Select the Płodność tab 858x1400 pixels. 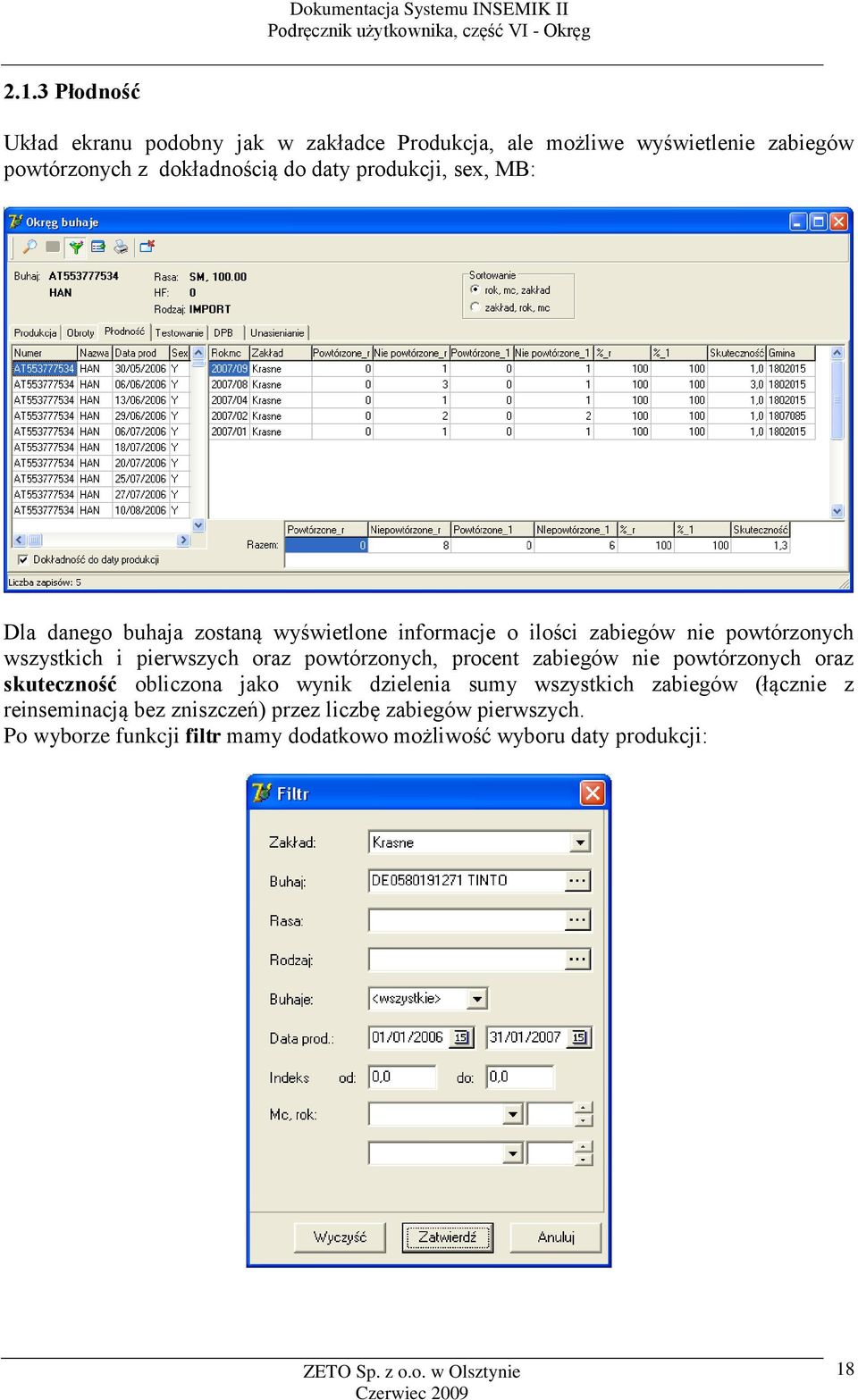[x=124, y=331]
